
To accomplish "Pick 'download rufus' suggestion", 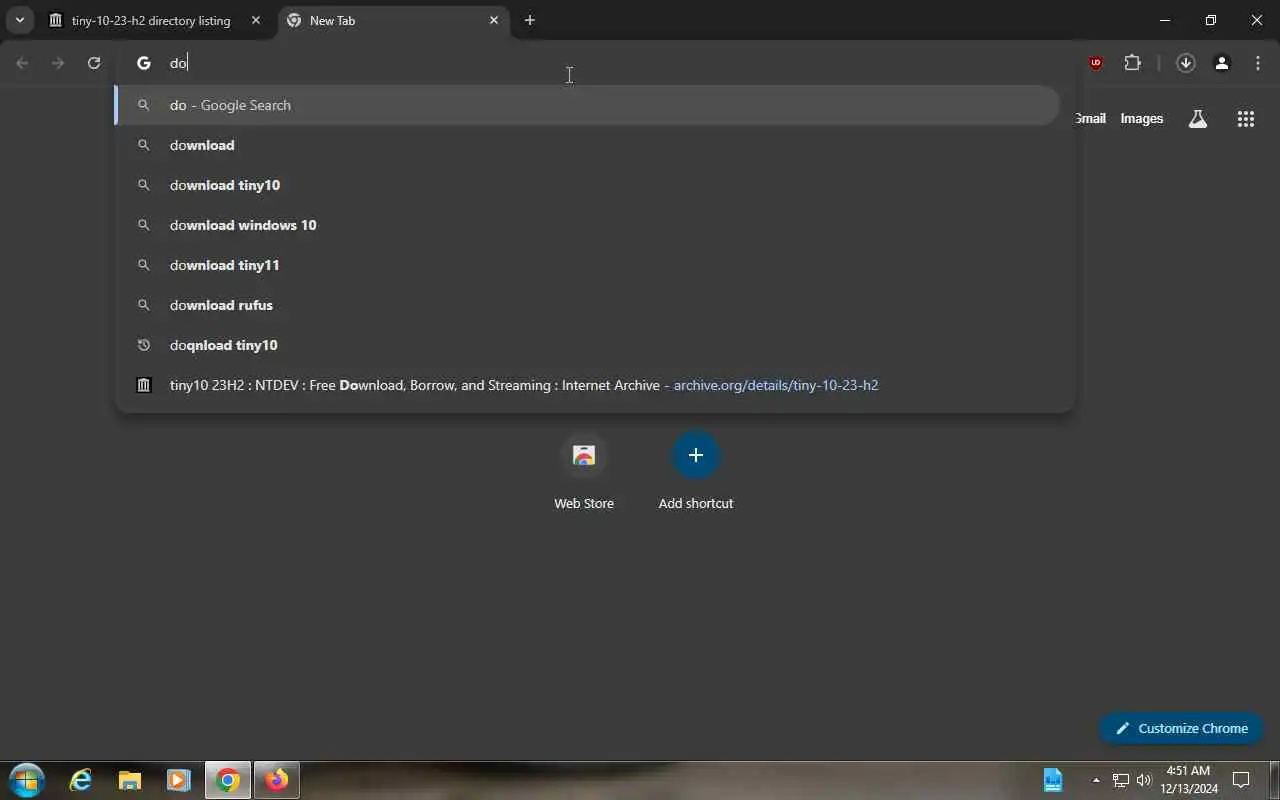I will pos(588,305).
